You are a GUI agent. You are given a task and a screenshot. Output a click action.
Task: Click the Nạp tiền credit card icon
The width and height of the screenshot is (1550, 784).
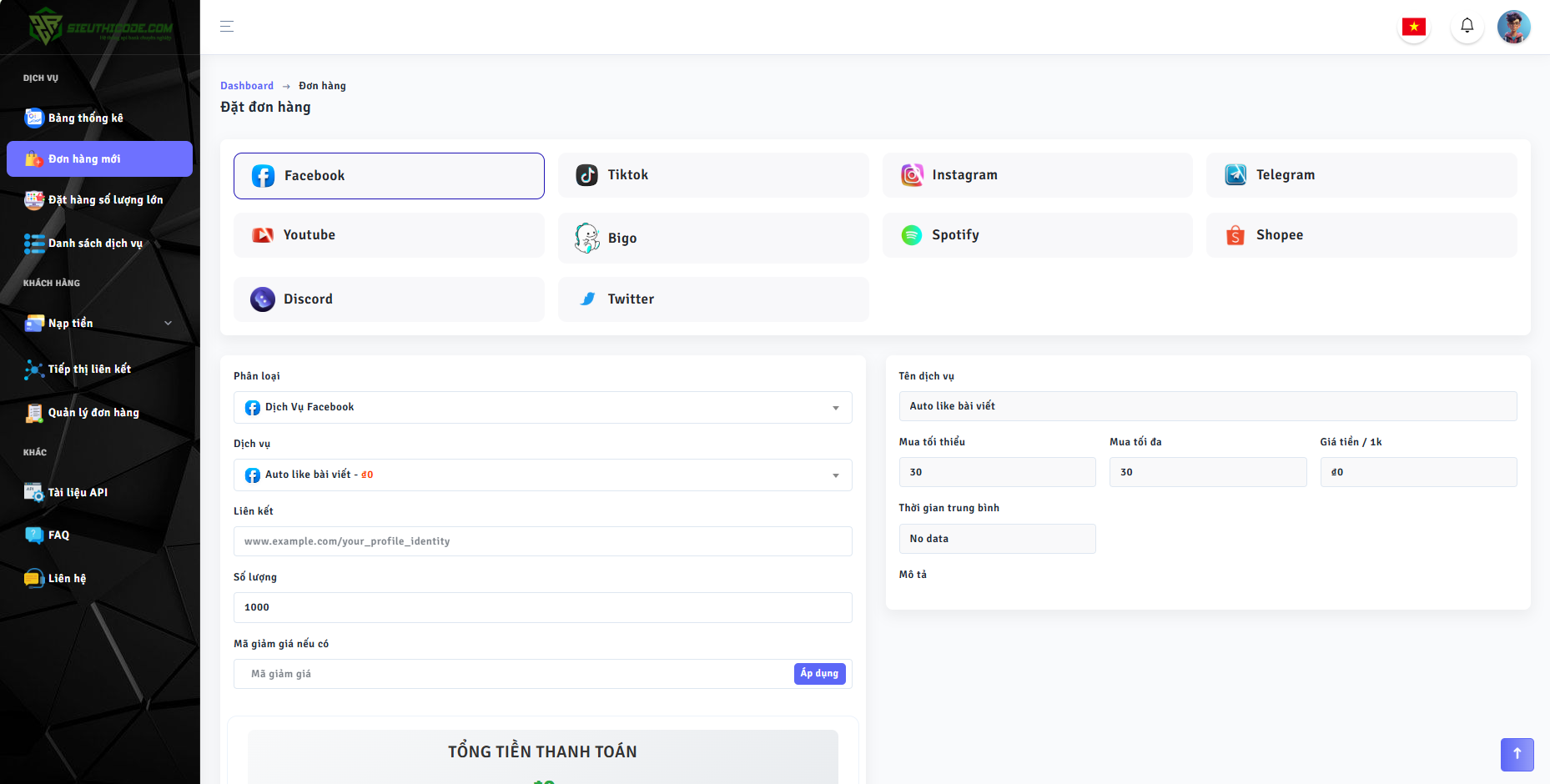coord(34,324)
